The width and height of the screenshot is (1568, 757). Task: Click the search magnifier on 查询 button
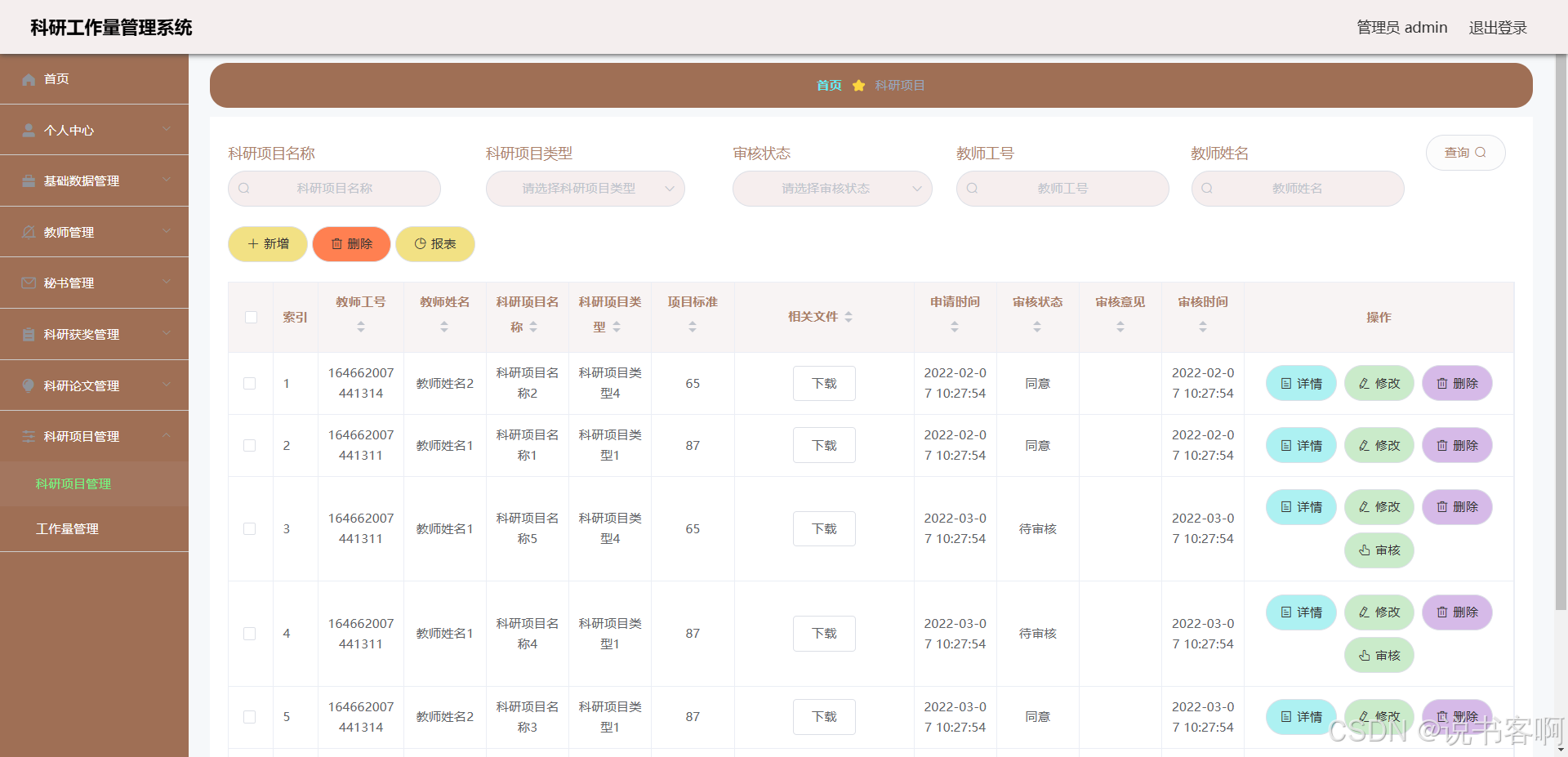(1481, 153)
